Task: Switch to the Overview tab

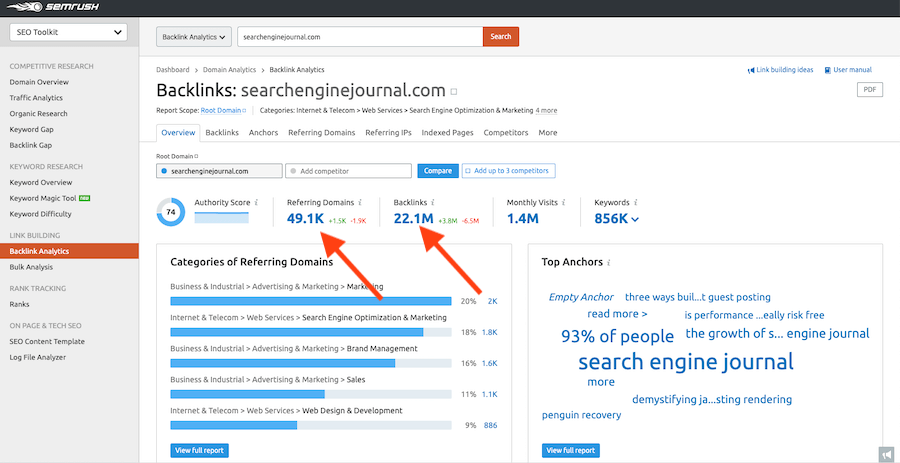Action: [179, 133]
